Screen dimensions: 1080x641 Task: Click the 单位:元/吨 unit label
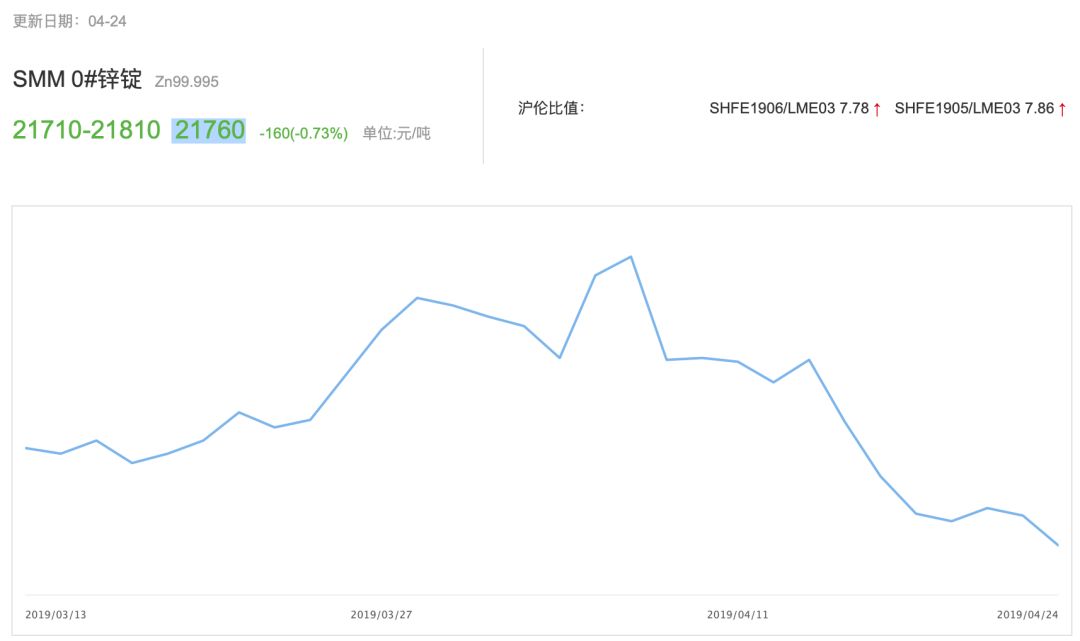click(x=396, y=133)
